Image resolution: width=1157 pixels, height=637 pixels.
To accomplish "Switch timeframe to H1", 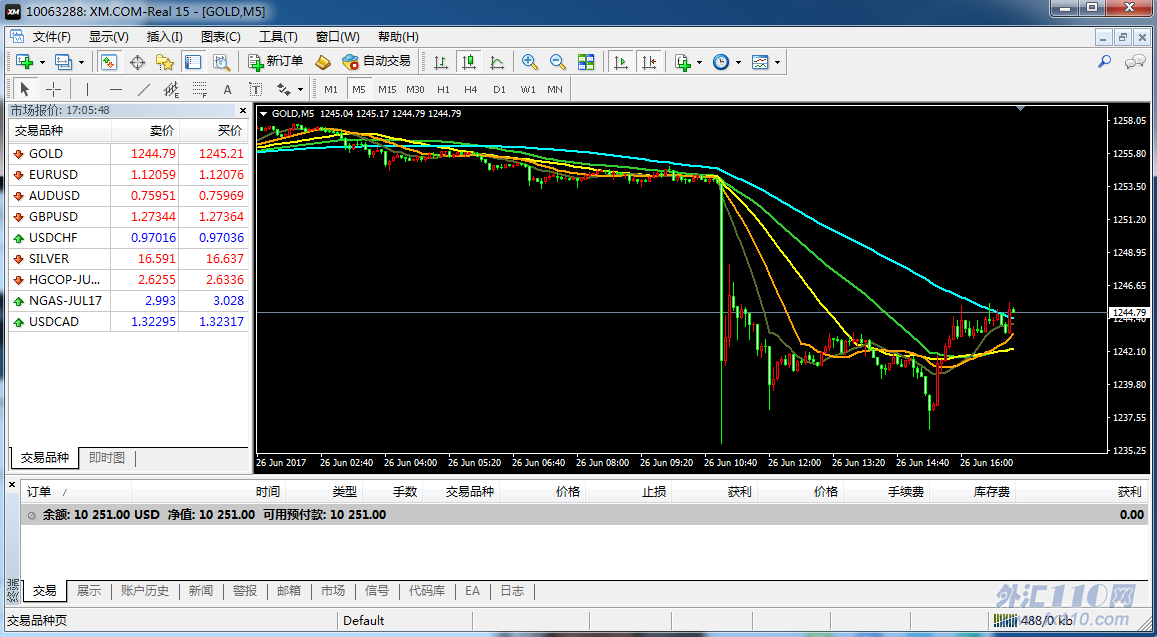I will [x=443, y=89].
